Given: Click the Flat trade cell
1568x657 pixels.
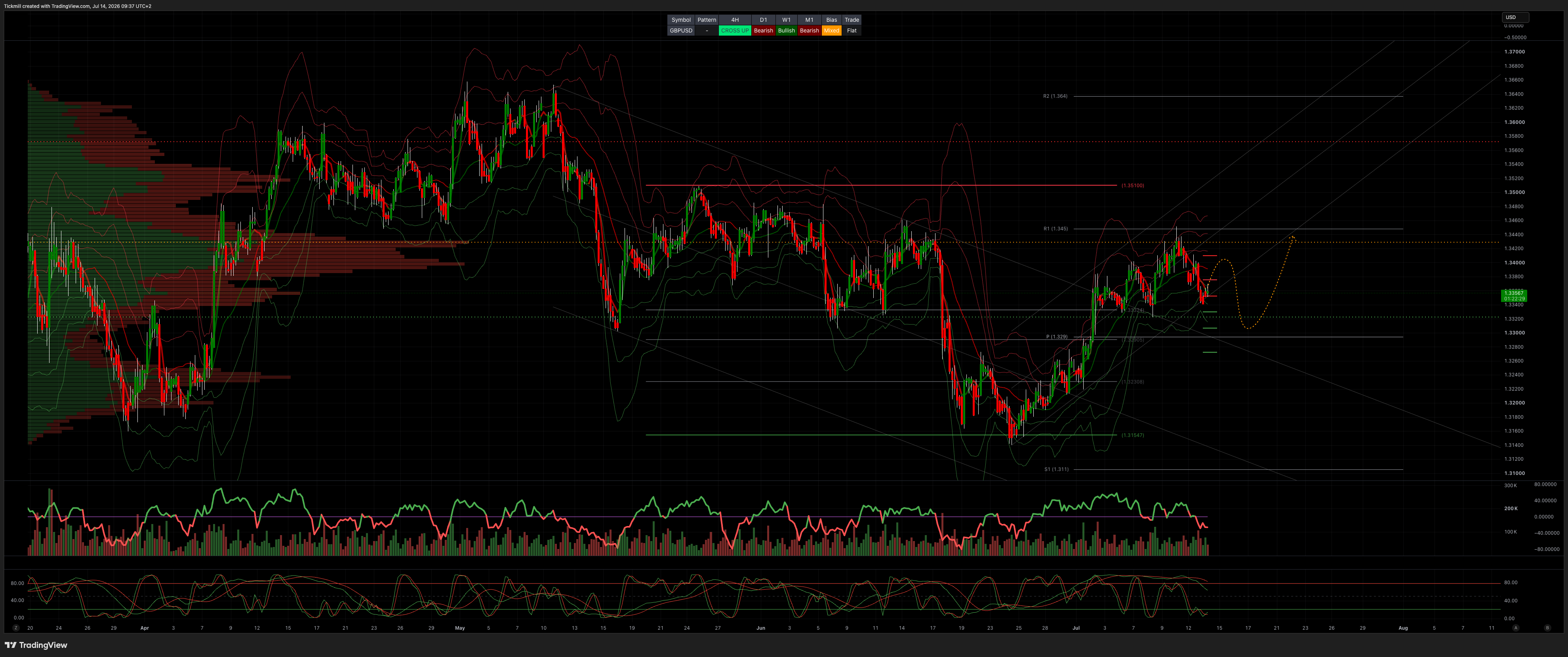Looking at the screenshot, I should (x=852, y=30).
